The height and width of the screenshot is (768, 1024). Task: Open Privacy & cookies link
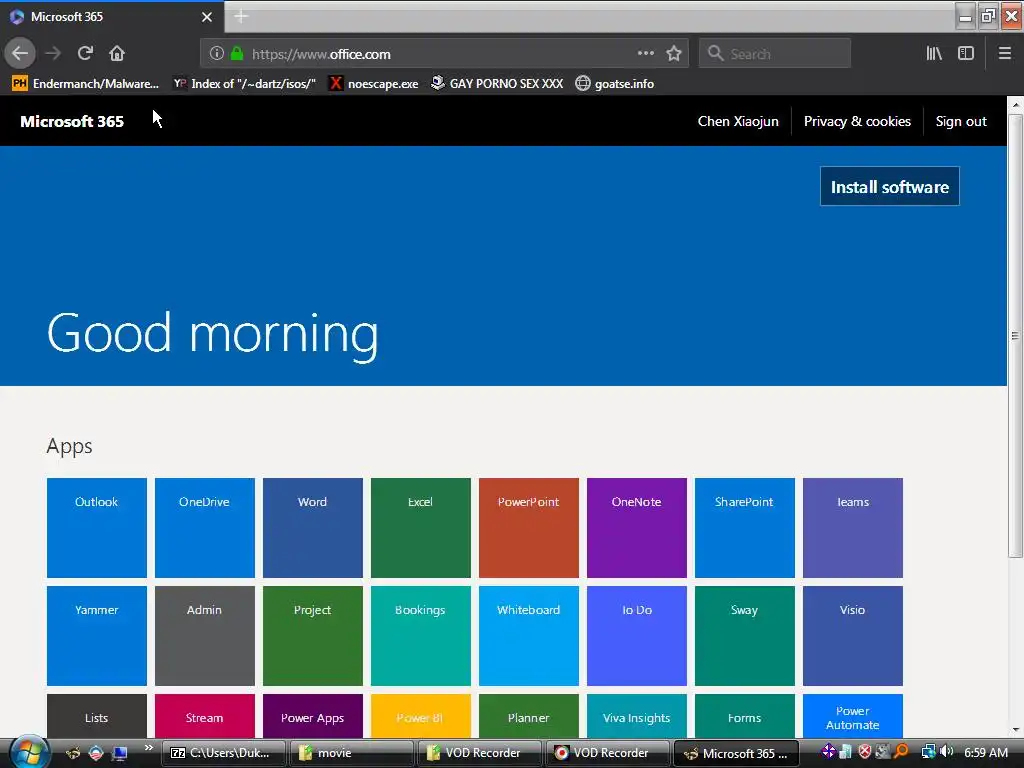click(x=857, y=121)
